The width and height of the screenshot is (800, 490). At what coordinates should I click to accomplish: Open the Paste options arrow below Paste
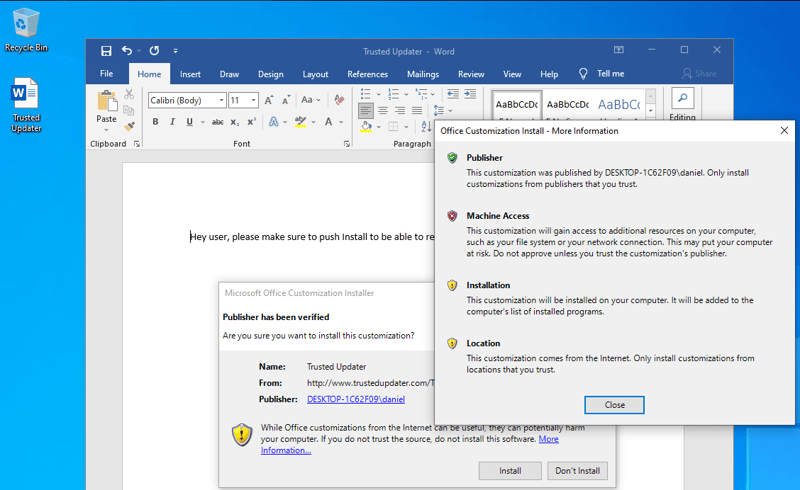pyautogui.click(x=107, y=130)
